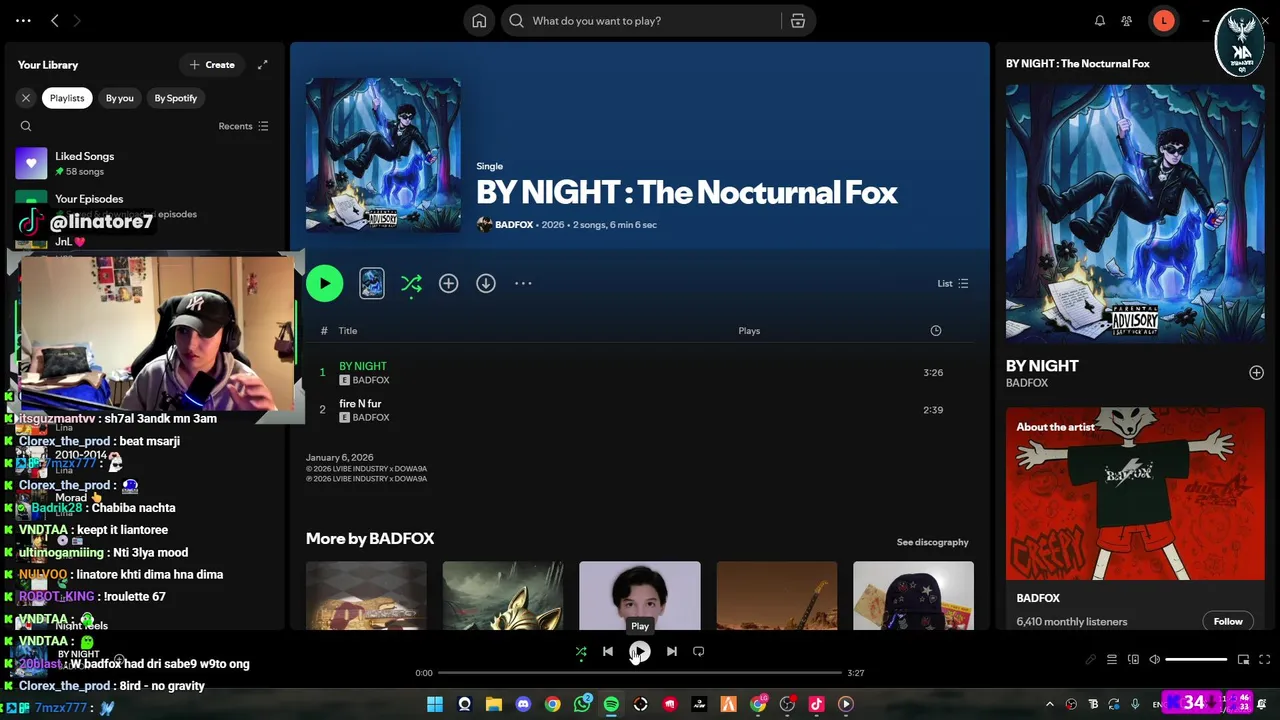Go to Spotify Home
1280x720 pixels.
point(479,21)
